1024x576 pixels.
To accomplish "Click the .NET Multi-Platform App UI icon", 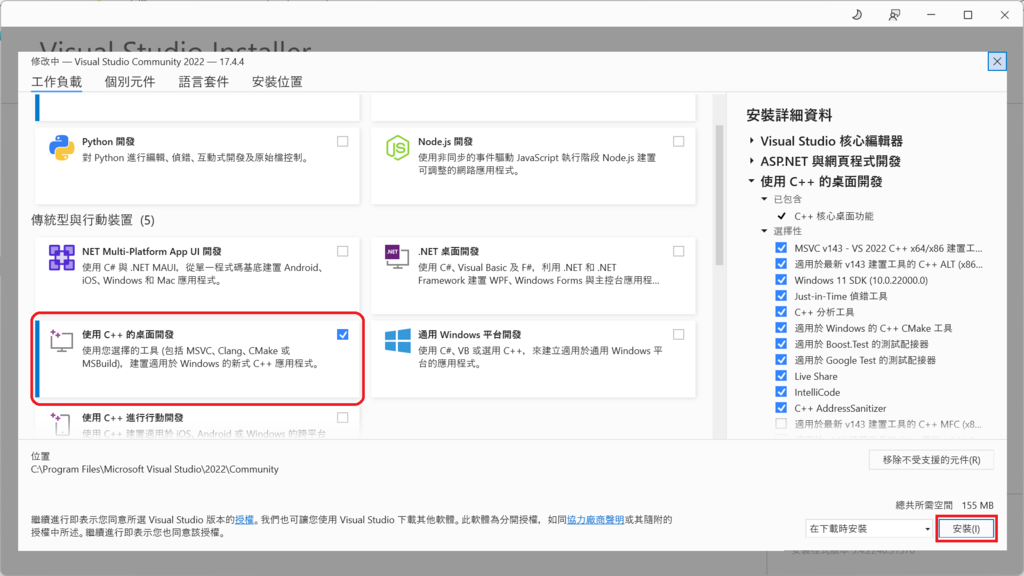I will [61, 257].
